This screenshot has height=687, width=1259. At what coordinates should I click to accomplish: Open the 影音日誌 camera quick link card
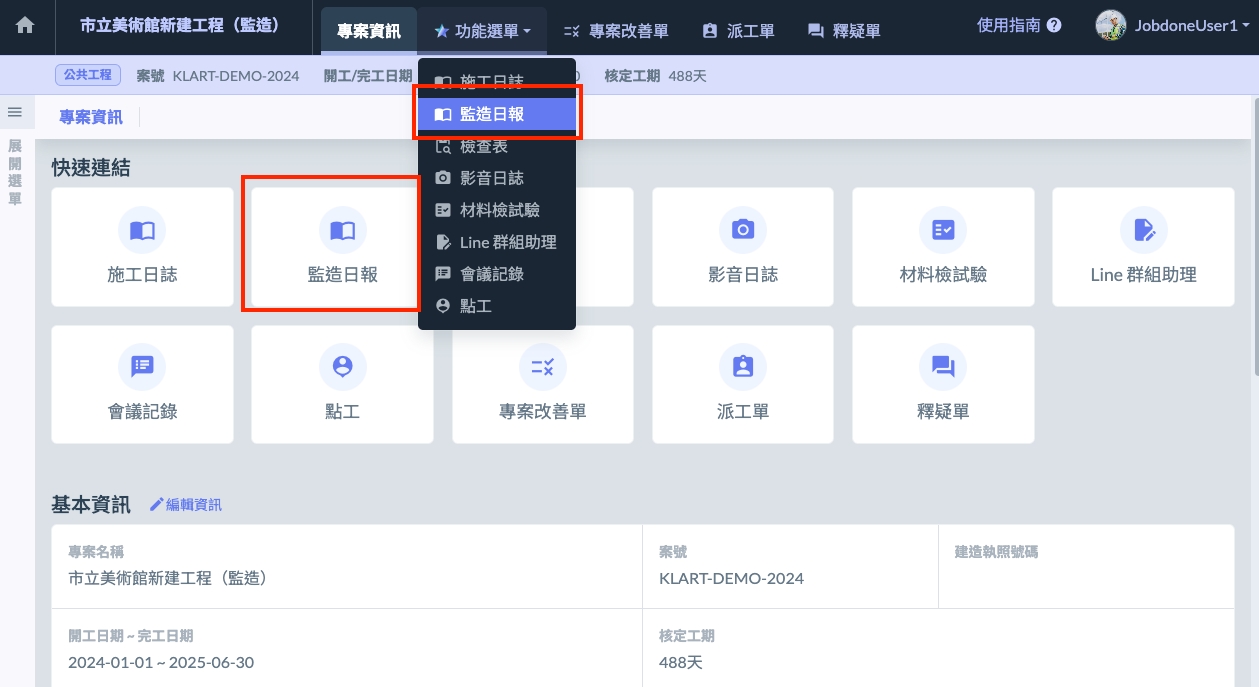point(742,247)
